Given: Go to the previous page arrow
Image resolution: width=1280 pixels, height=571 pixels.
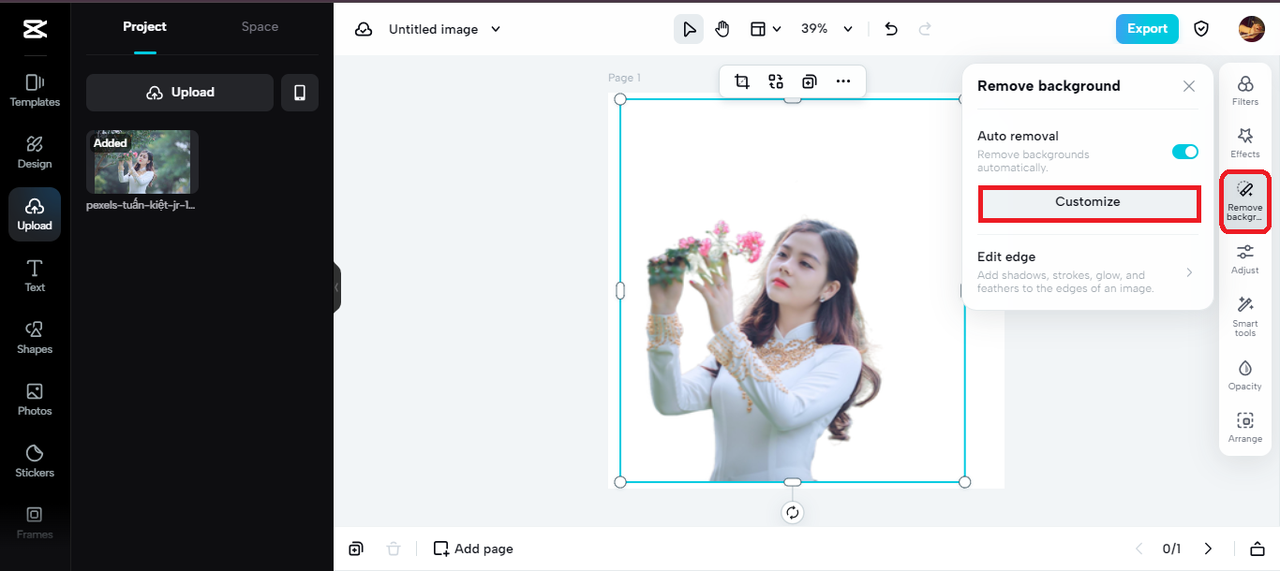Looking at the screenshot, I should point(1139,549).
